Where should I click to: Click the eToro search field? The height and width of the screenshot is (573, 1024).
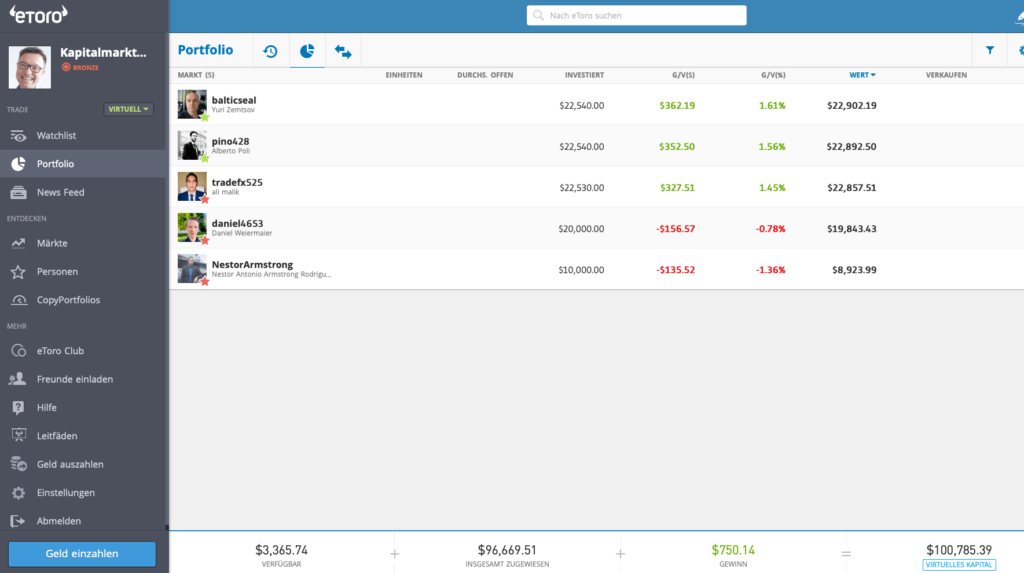637,16
